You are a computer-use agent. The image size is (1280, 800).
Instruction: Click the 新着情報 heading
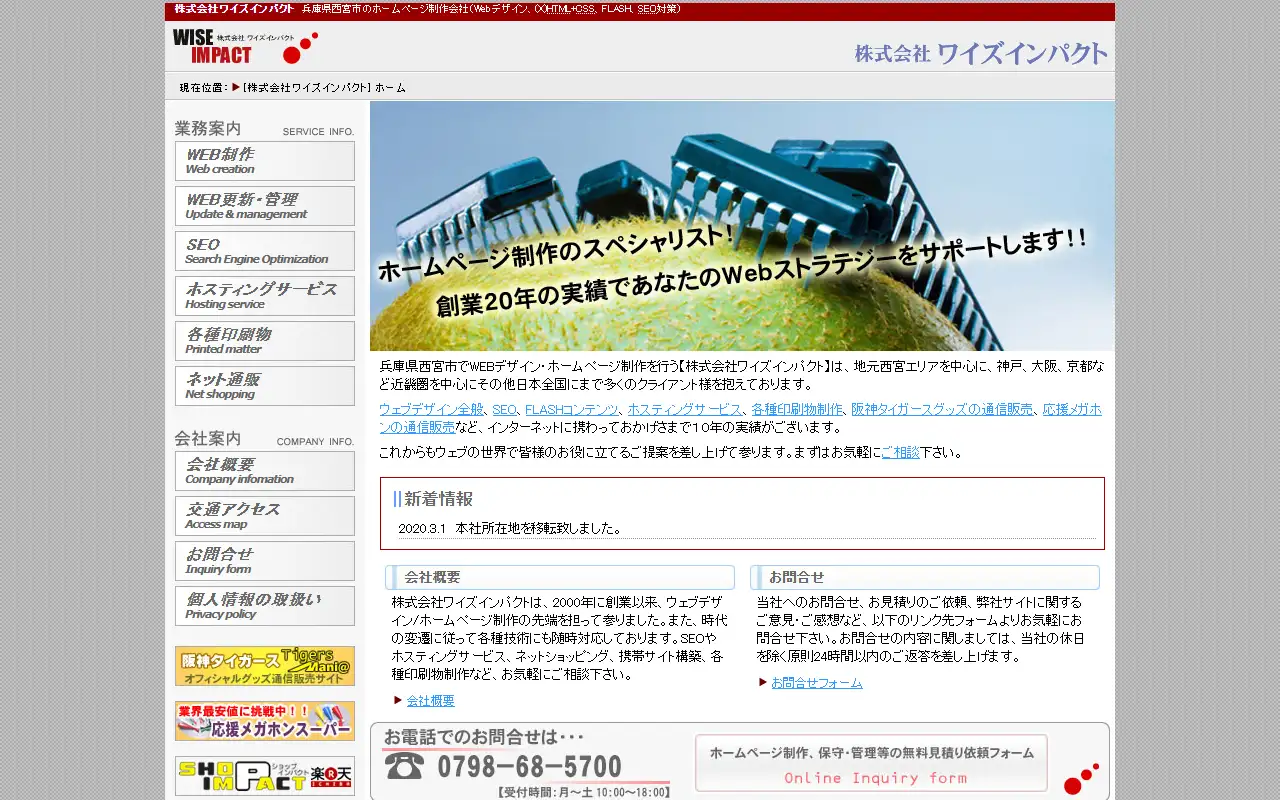[x=438, y=499]
